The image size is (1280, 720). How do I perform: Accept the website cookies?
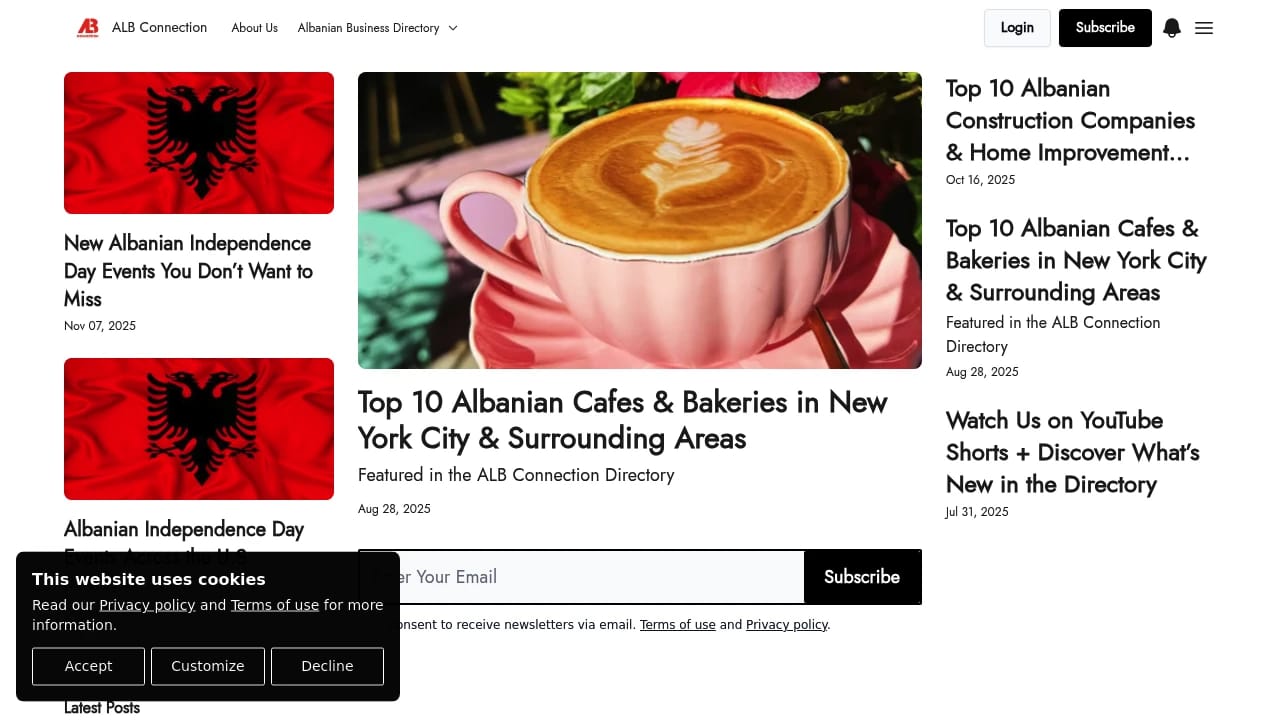pos(88,666)
